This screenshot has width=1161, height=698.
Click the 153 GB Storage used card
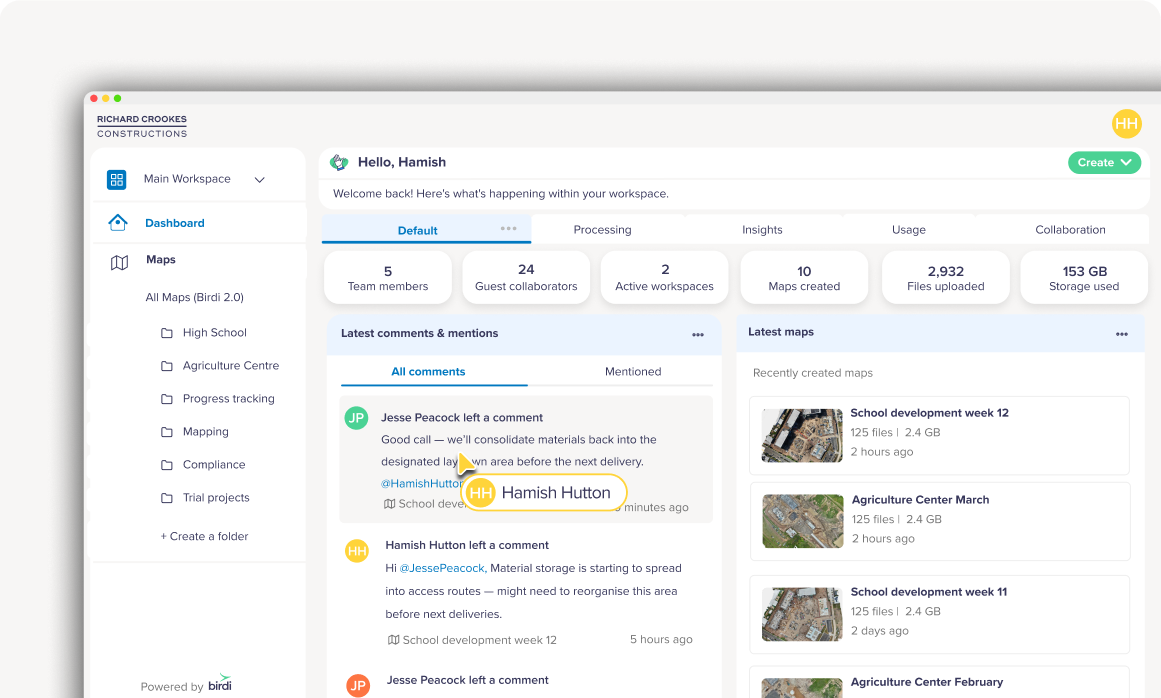pos(1084,278)
